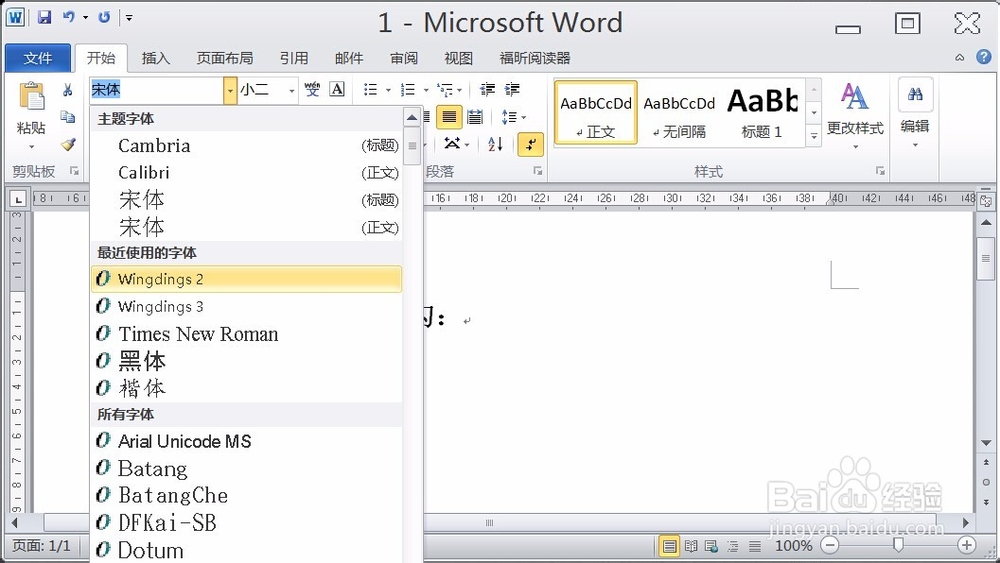1000x563 pixels.
Task: Click the Paste clipboard icon
Action: pyautogui.click(x=31, y=96)
